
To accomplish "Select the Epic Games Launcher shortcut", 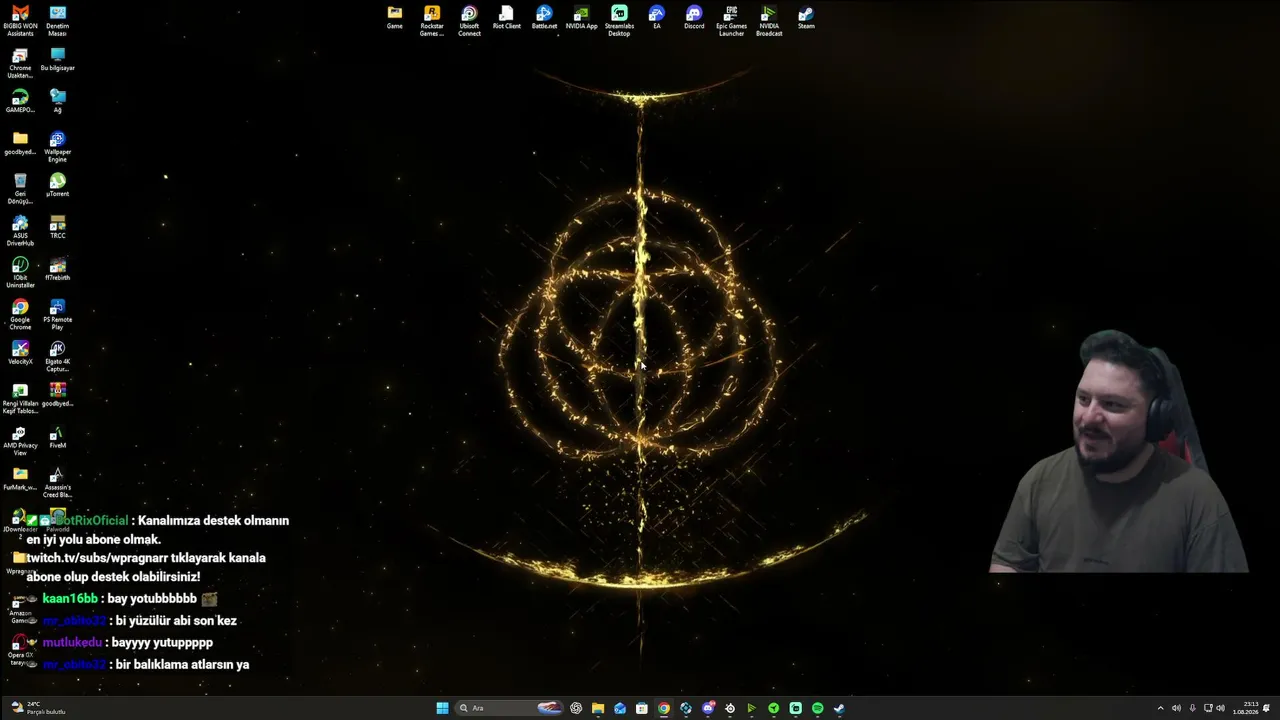I will pos(731,21).
